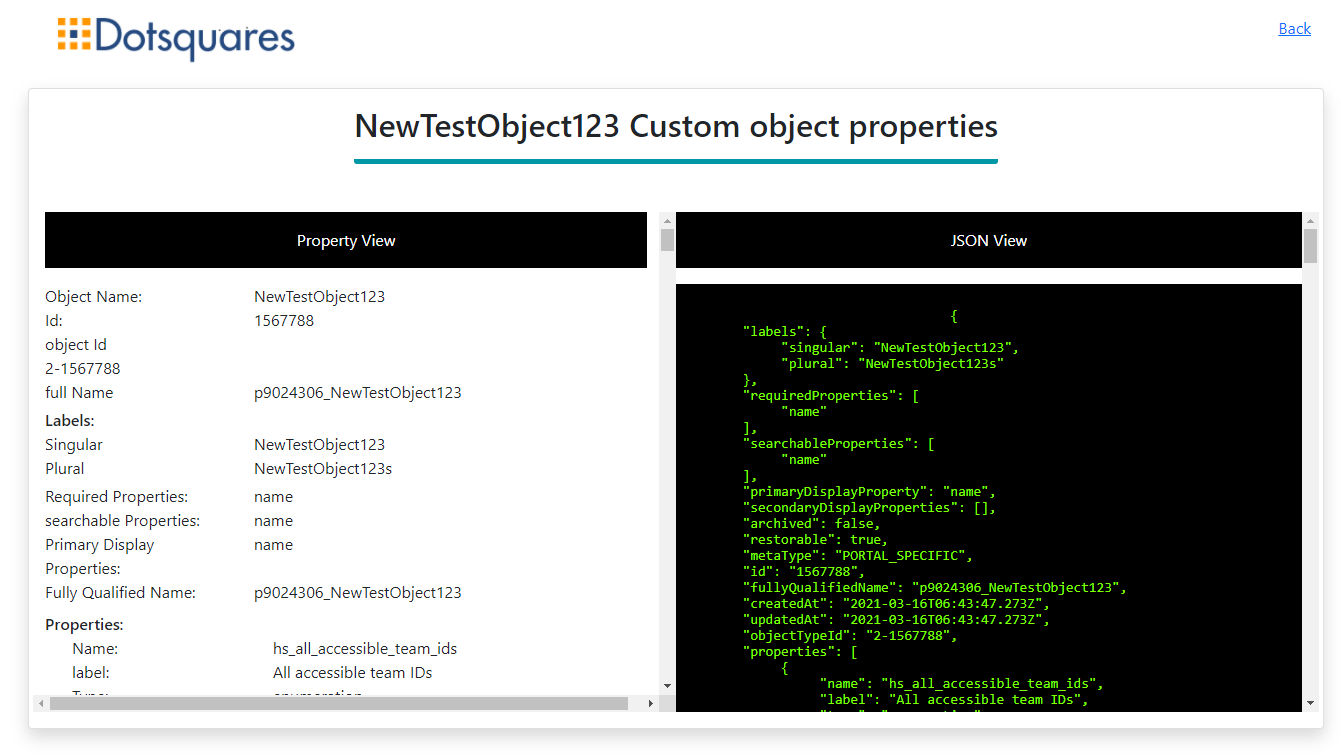Click the page title 'NewTestObject123 Custom object properties'

coord(676,127)
